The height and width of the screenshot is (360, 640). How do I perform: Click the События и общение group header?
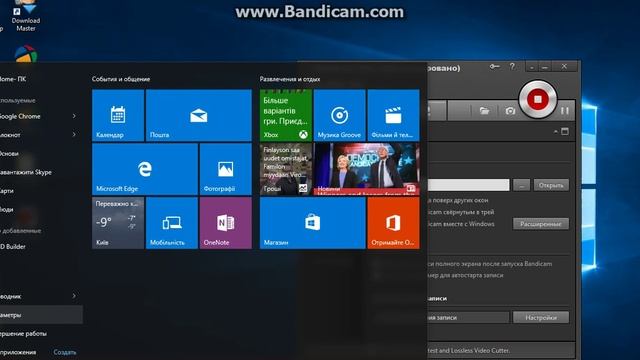pos(121,79)
